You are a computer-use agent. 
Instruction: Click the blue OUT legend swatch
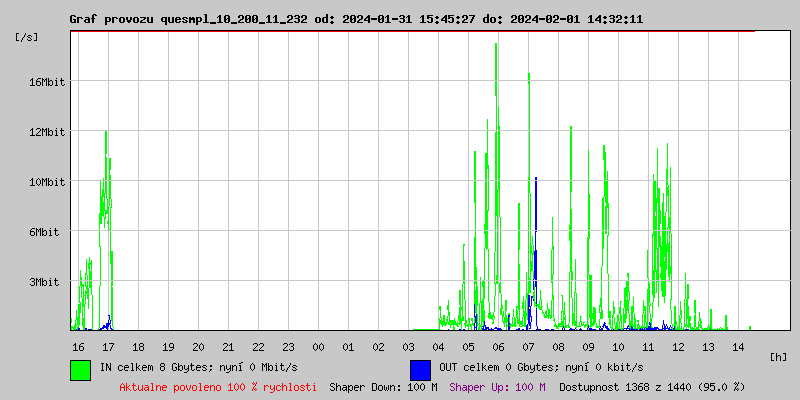coord(420,369)
